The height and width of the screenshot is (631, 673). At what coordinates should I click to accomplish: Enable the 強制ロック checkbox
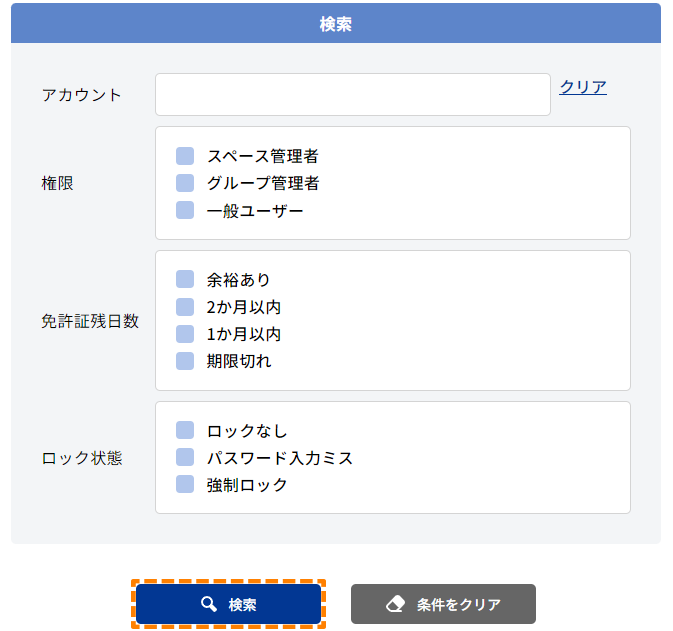(x=185, y=484)
